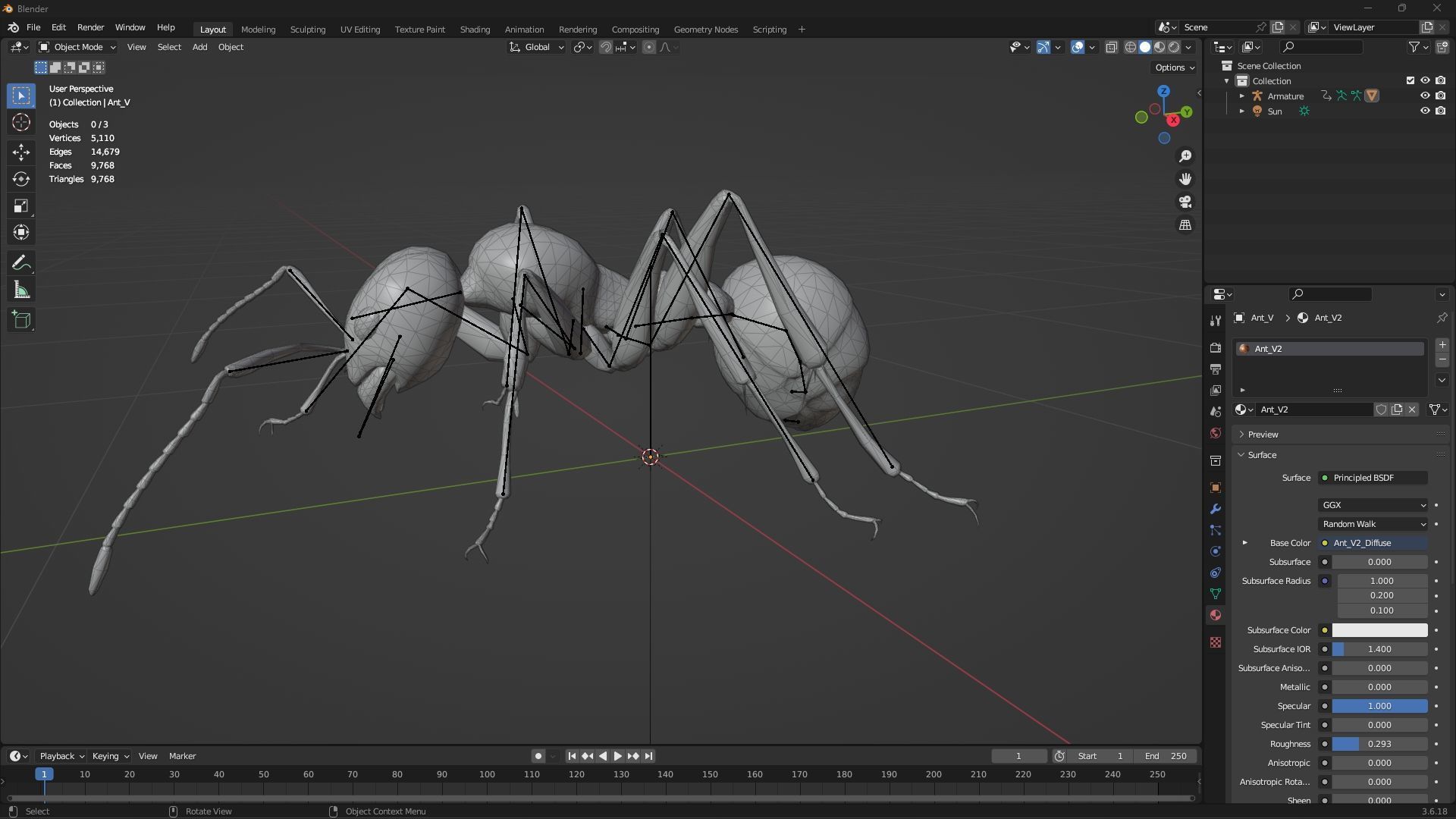Select the Rotate tool
Image resolution: width=1456 pixels, height=819 pixels.
click(x=21, y=179)
